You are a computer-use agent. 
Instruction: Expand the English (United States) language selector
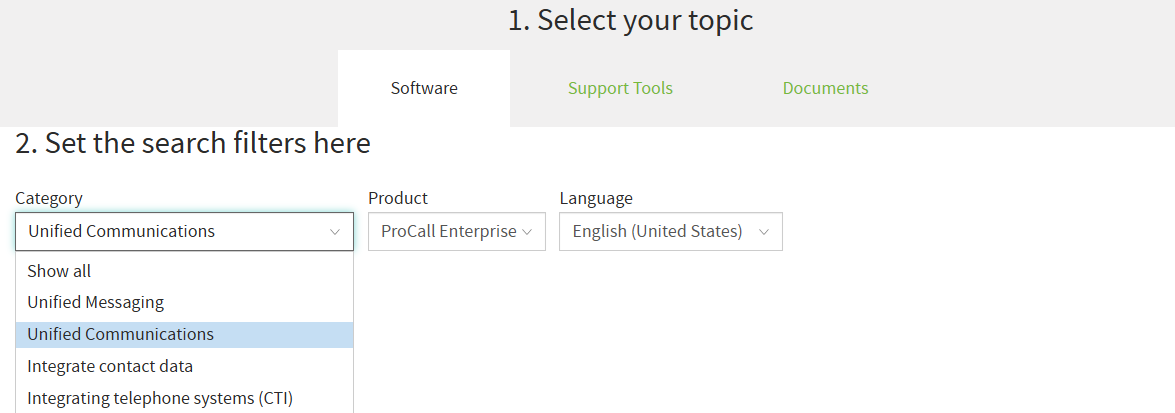(x=671, y=232)
